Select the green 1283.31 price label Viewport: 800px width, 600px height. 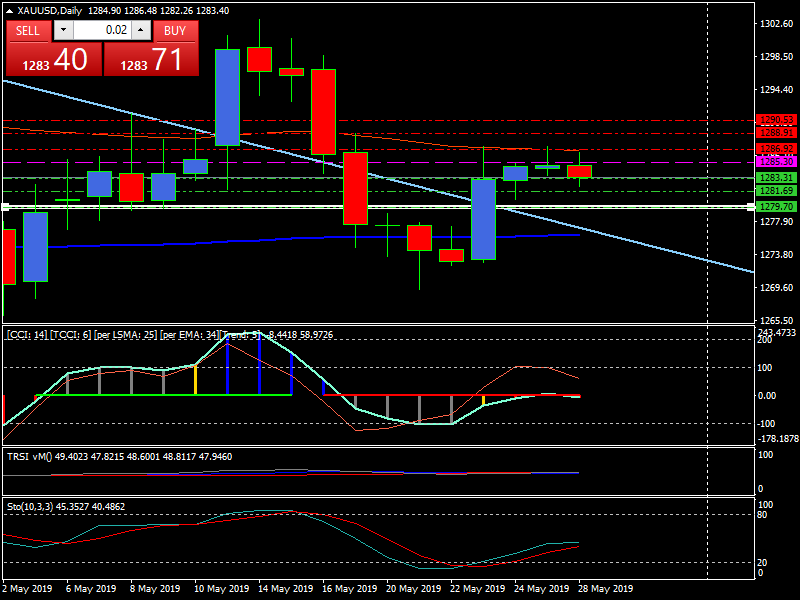776,178
